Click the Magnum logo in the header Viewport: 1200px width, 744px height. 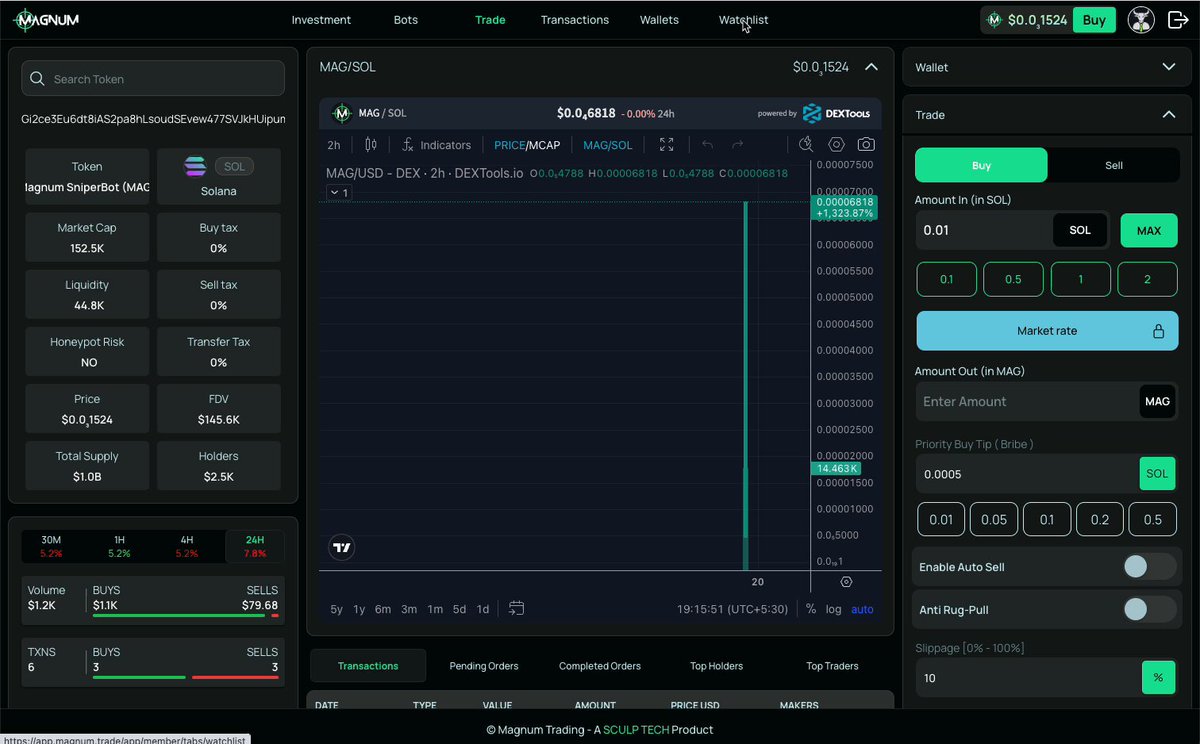click(46, 20)
